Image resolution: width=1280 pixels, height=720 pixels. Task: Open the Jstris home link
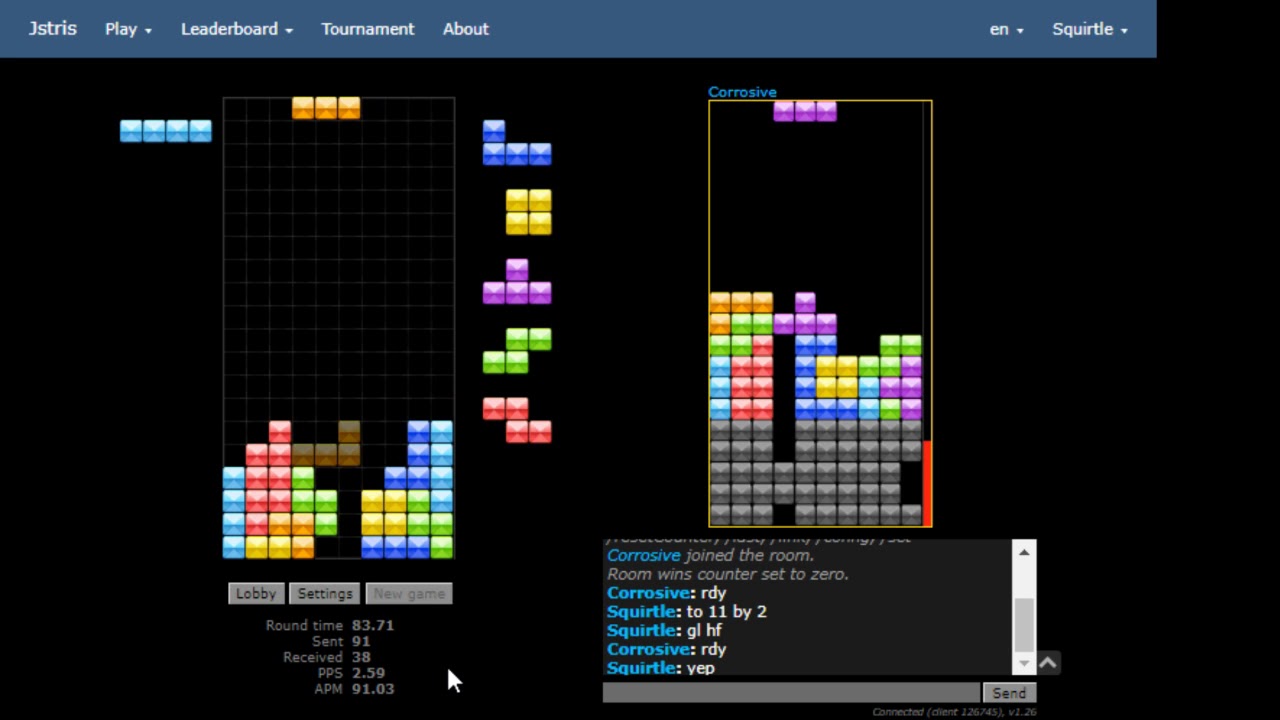click(53, 29)
